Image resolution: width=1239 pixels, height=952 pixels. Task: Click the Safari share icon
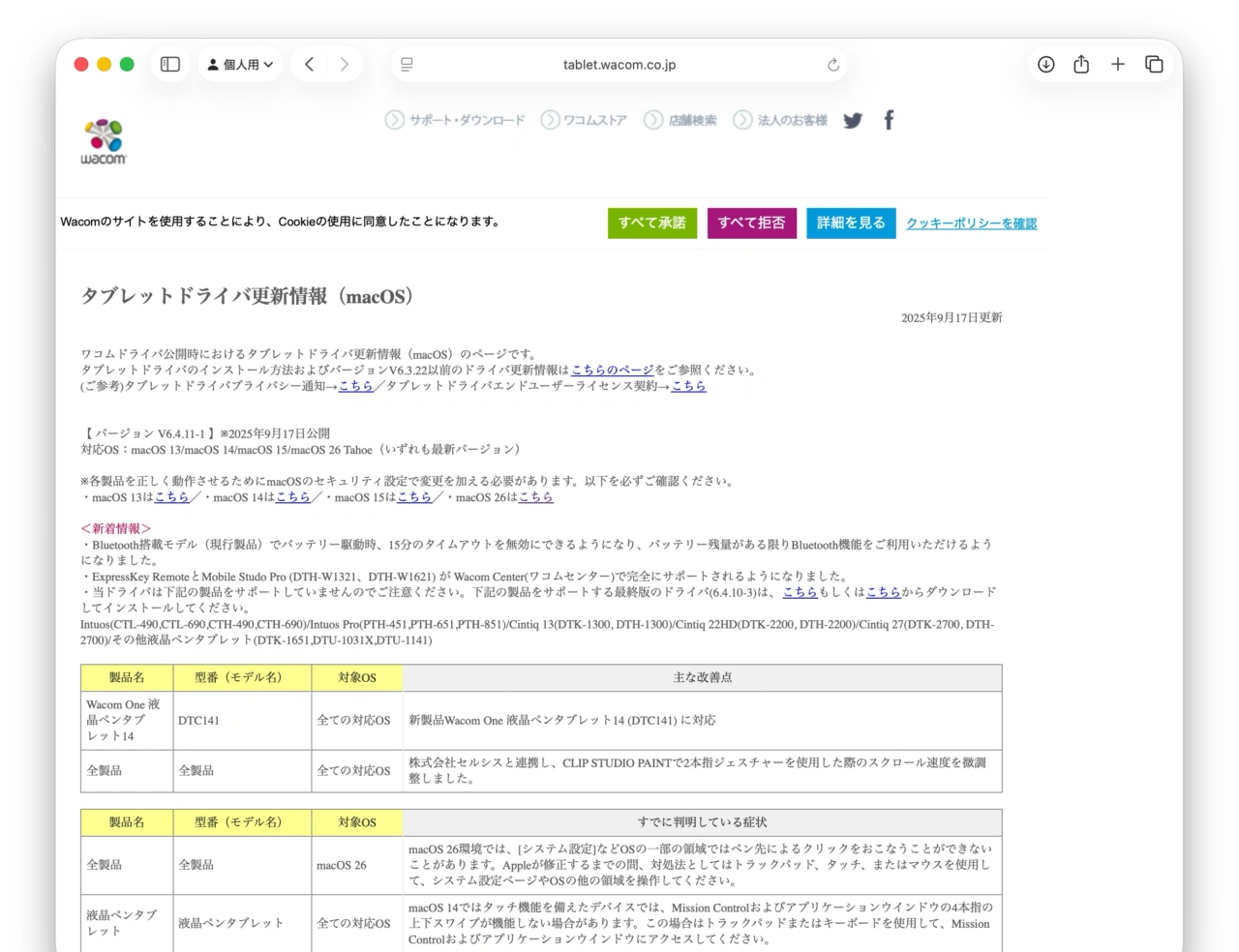pos(1081,64)
